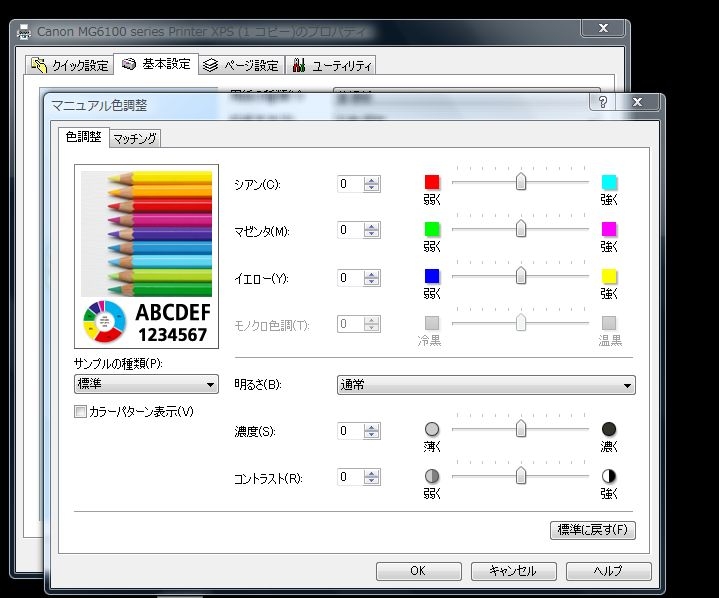Click the シアン slider handle

[520, 182]
